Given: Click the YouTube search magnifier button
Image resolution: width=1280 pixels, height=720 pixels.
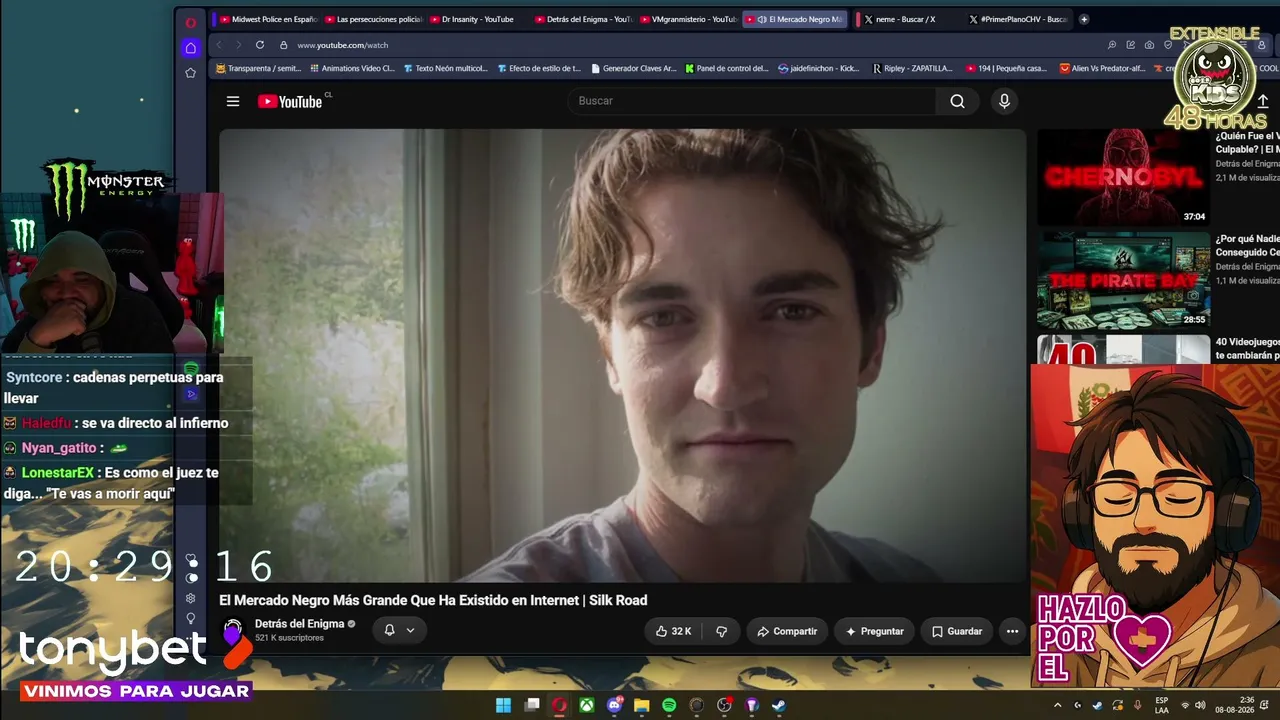Looking at the screenshot, I should pos(957,101).
